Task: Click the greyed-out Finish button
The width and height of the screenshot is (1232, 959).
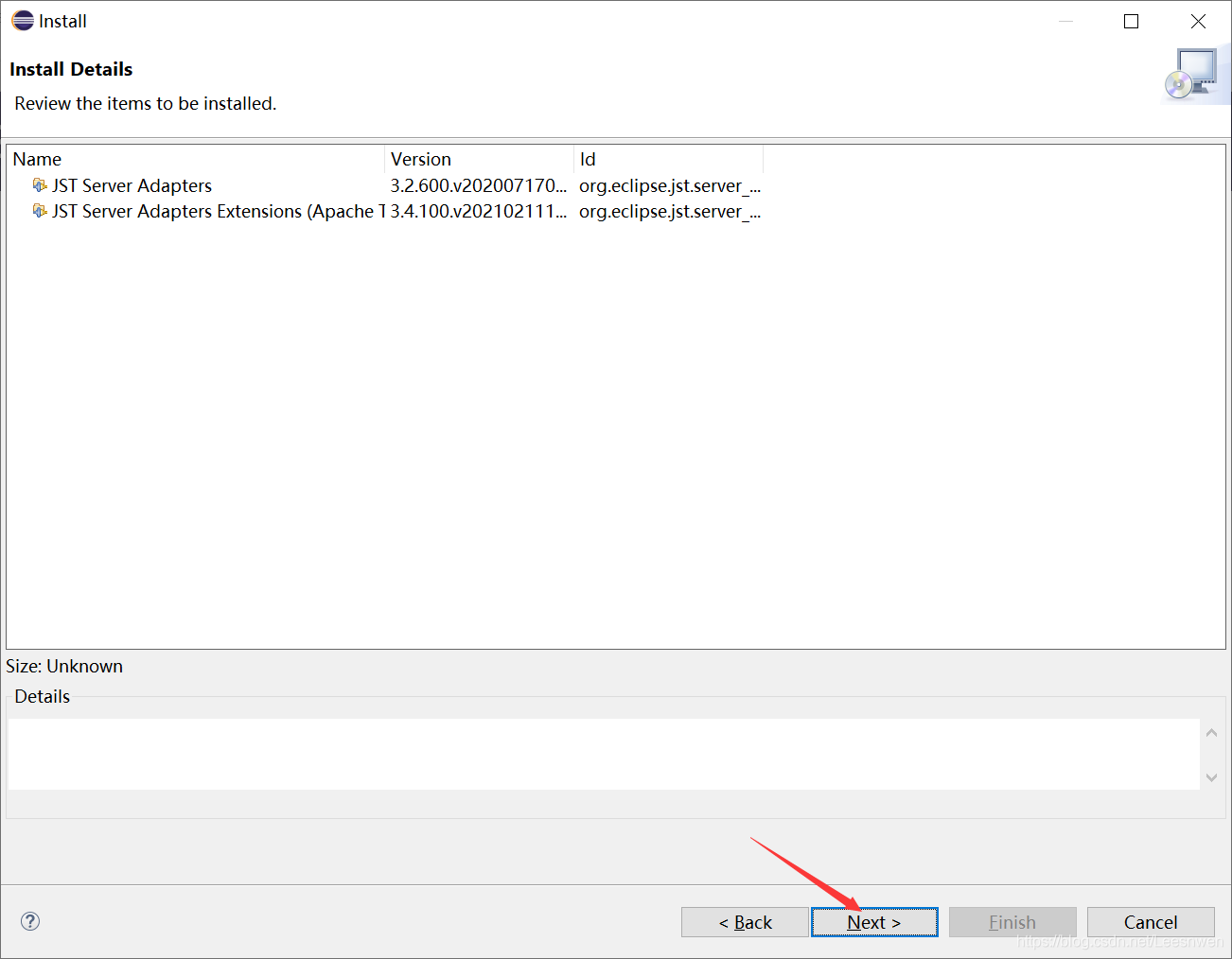Action: (x=1012, y=922)
